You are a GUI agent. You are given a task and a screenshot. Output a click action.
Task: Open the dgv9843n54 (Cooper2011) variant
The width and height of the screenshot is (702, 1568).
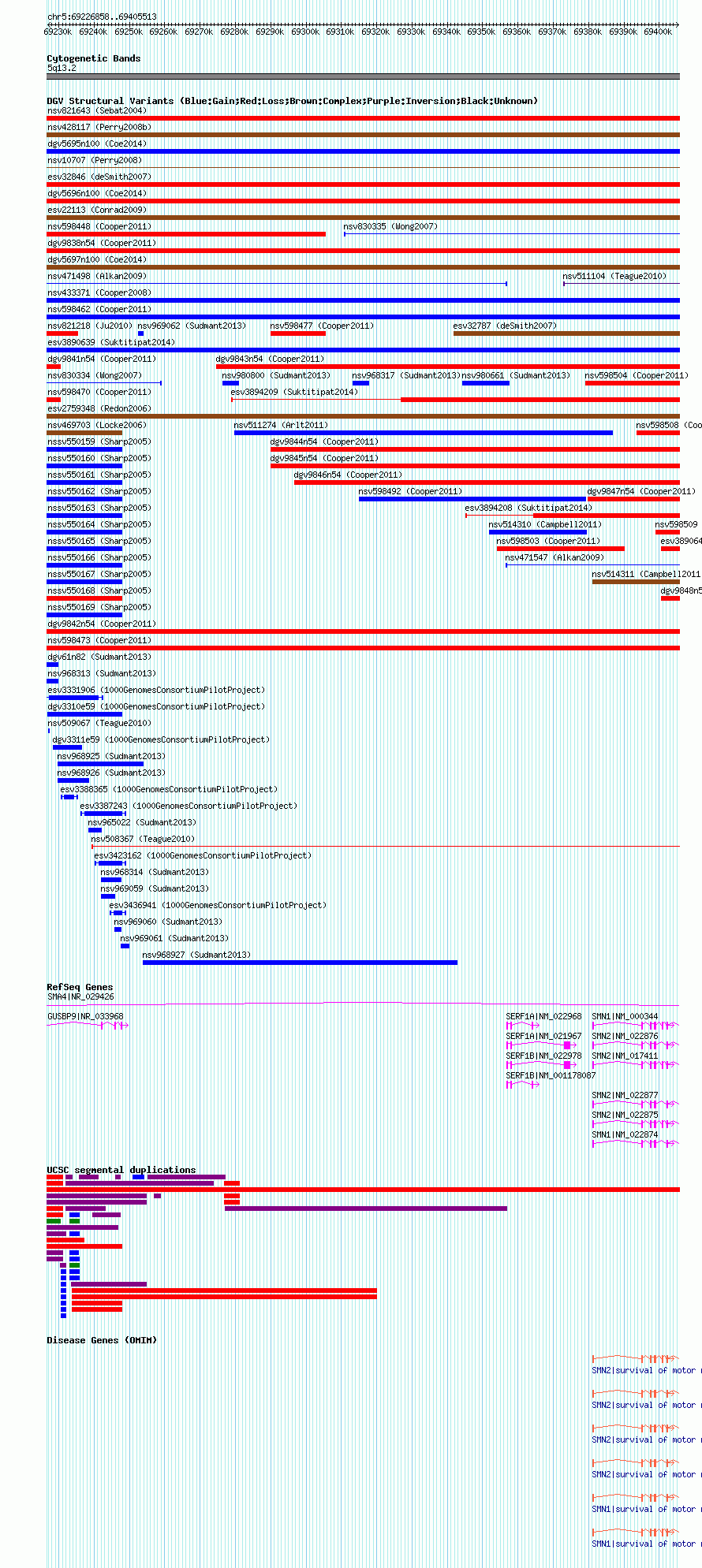(447, 367)
